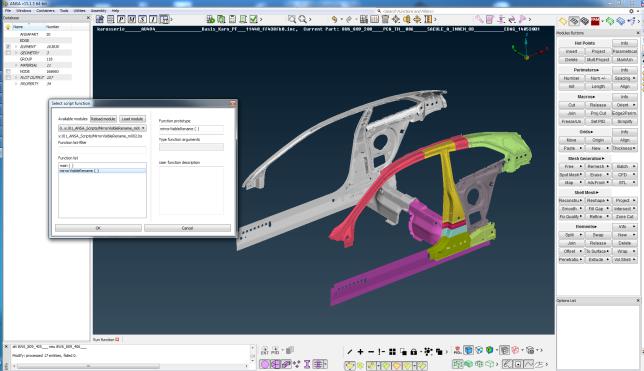Select the 'main ( )' function list entry

tap(102, 166)
